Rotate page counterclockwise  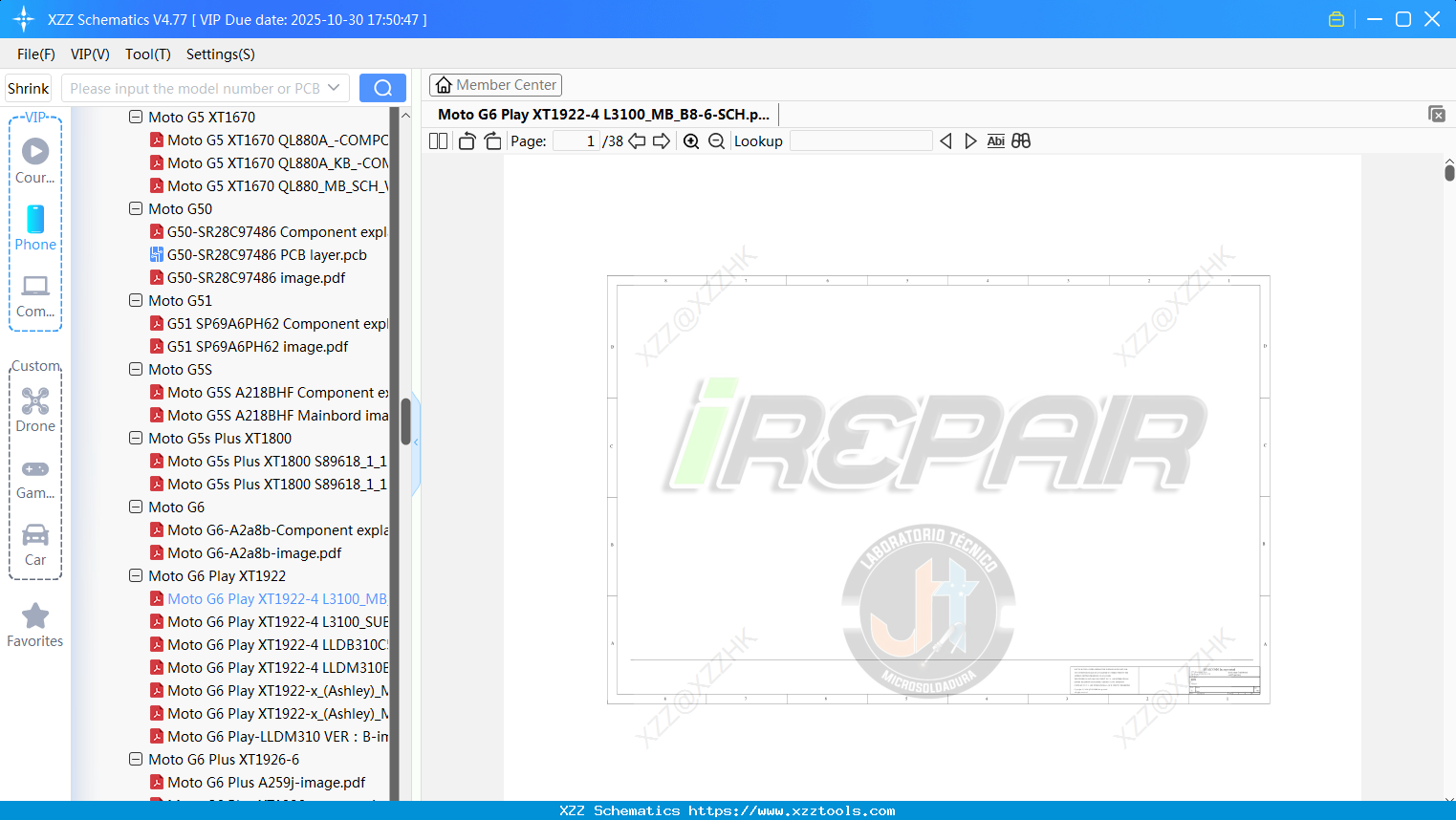tap(467, 141)
